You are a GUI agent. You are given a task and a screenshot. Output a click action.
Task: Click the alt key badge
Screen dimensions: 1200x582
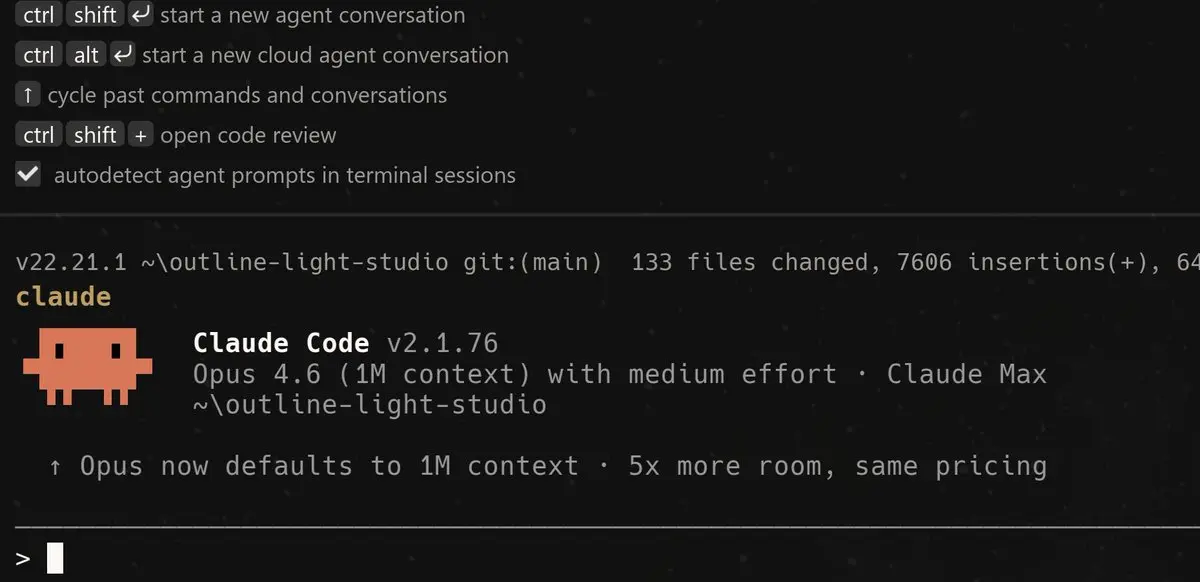coord(86,55)
